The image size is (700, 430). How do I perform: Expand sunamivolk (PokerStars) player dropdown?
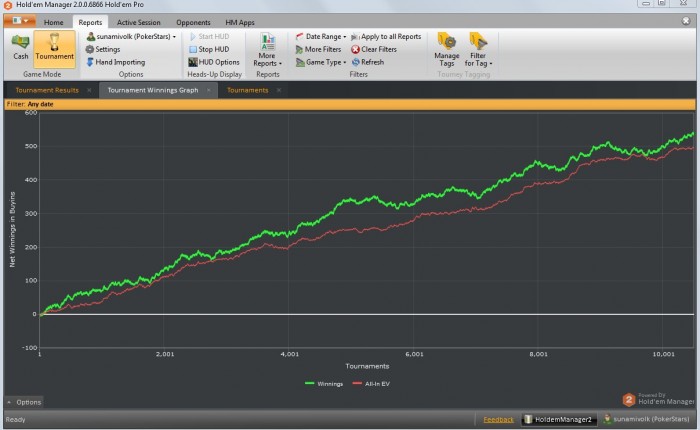[131, 37]
